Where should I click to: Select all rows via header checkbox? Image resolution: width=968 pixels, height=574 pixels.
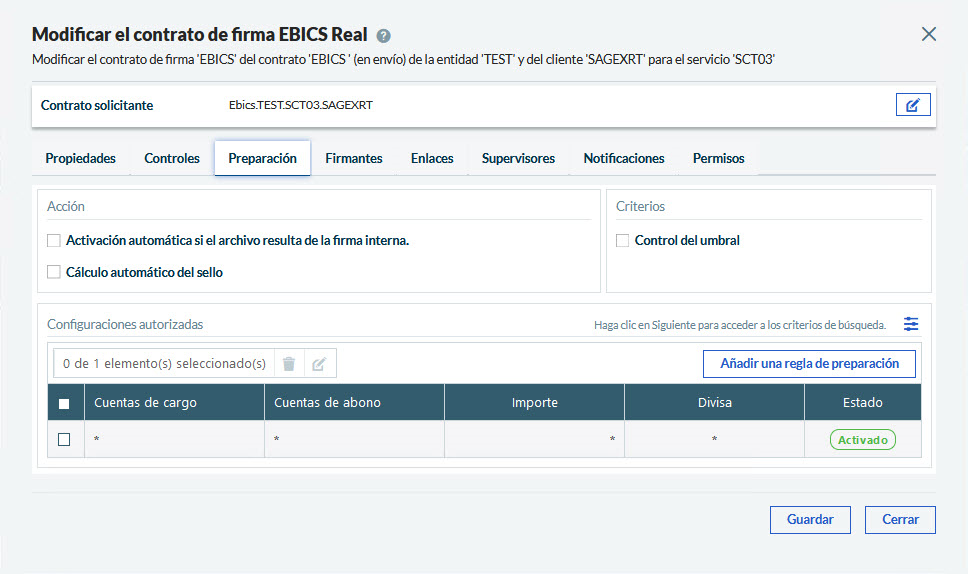click(x=64, y=403)
